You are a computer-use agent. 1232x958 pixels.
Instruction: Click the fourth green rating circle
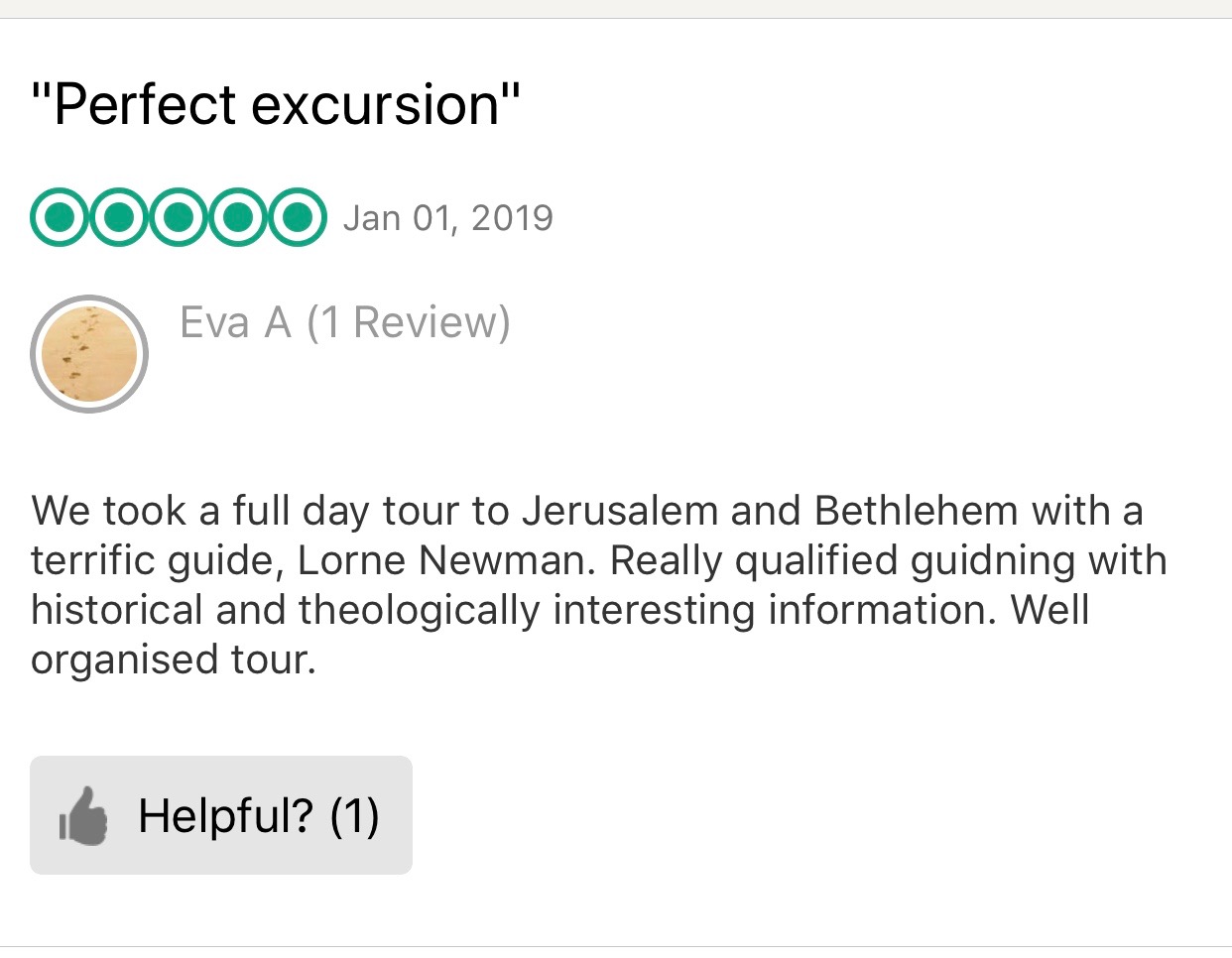coord(238,216)
